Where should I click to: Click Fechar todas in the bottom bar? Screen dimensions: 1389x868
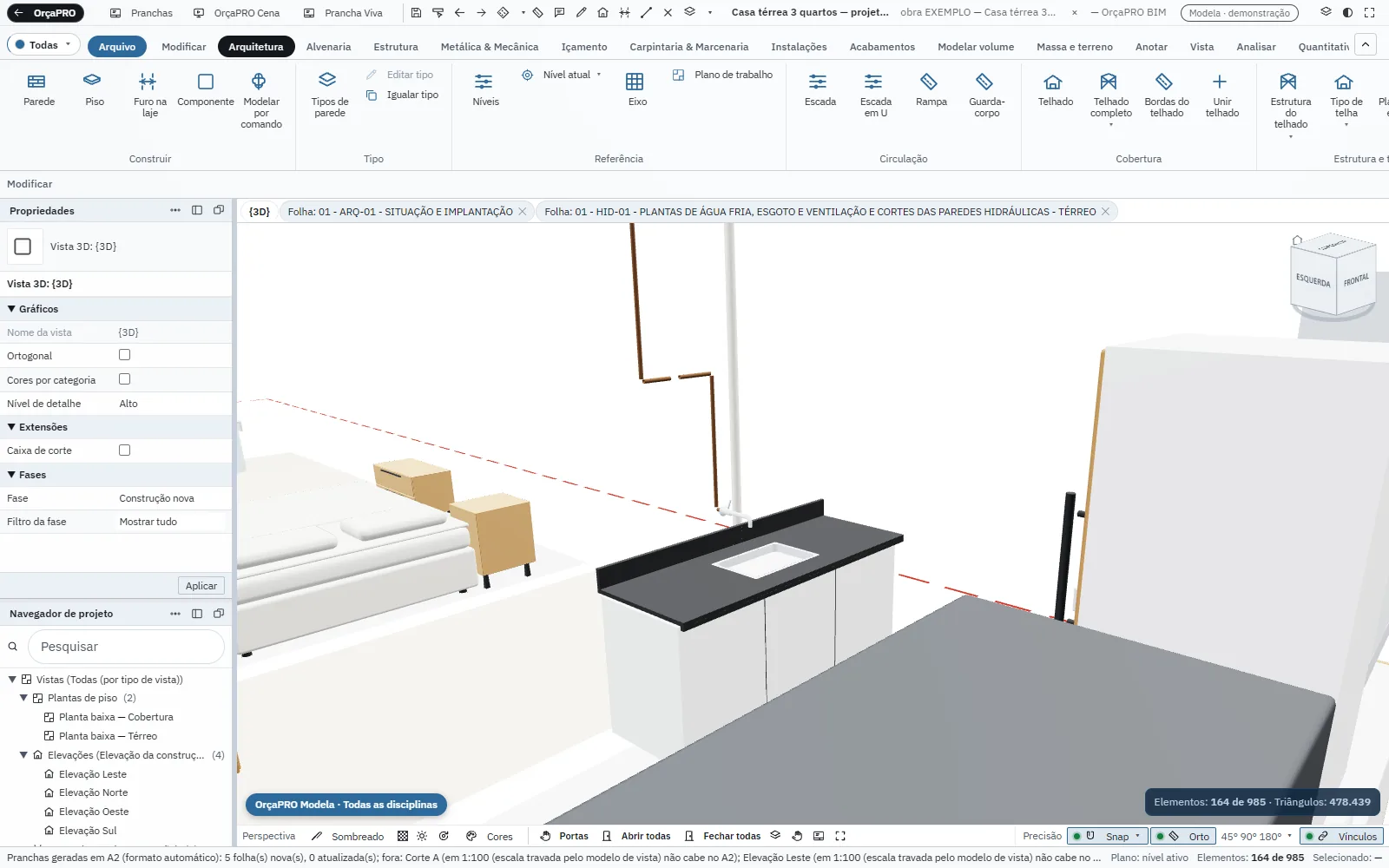pos(722,837)
